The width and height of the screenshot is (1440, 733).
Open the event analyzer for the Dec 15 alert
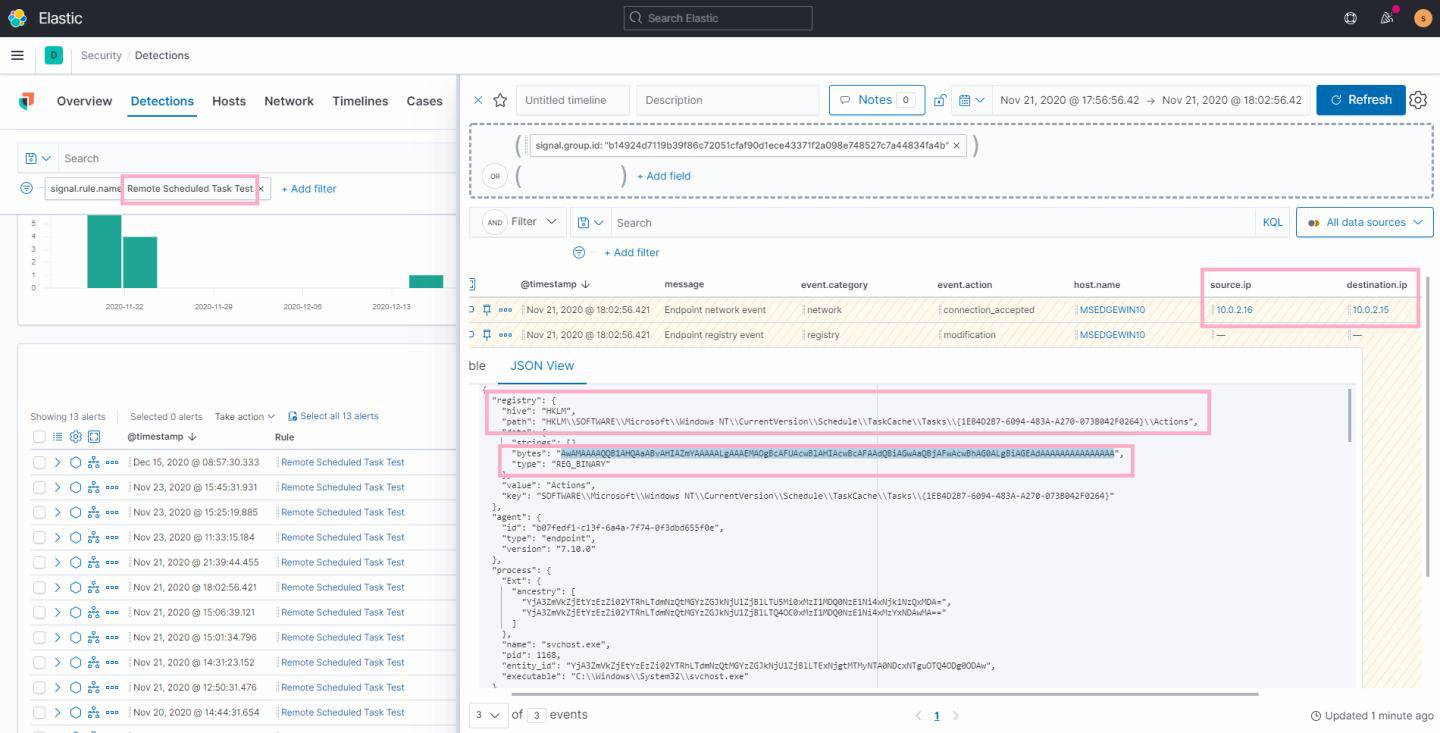click(94, 462)
